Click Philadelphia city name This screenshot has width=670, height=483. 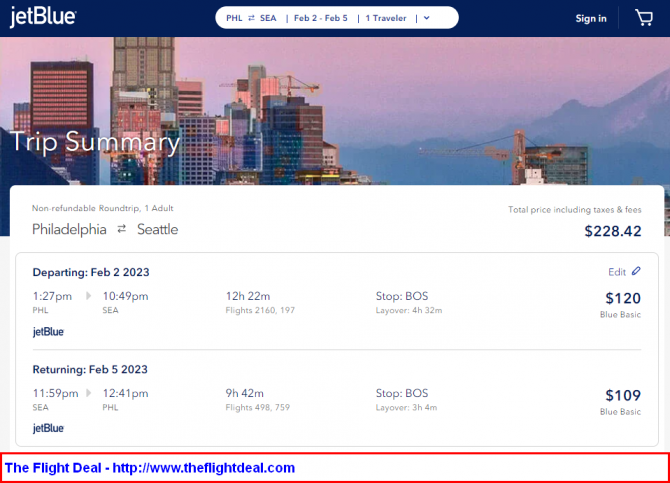point(69,229)
